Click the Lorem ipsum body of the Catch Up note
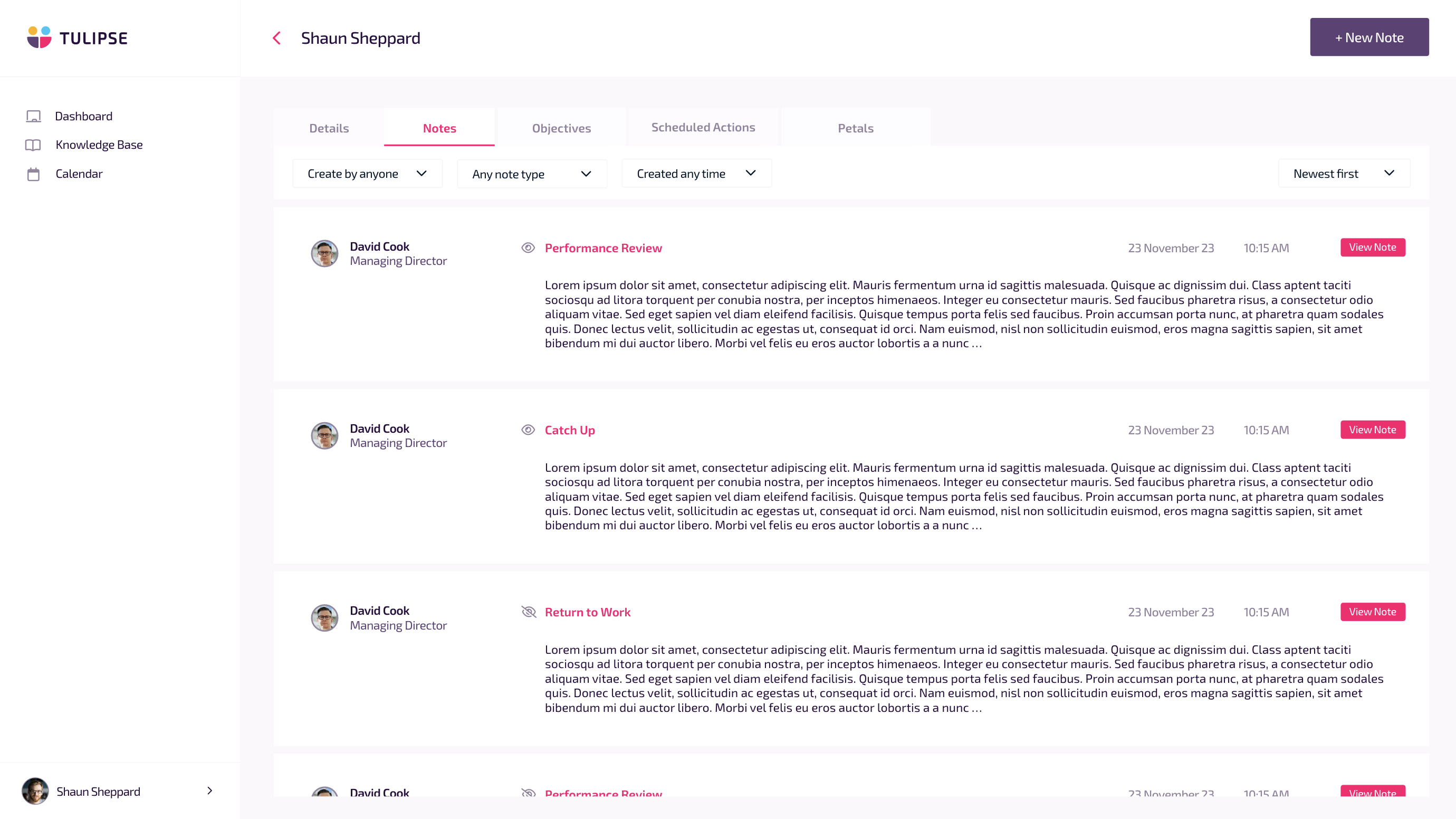This screenshot has width=1456, height=819. click(x=964, y=496)
